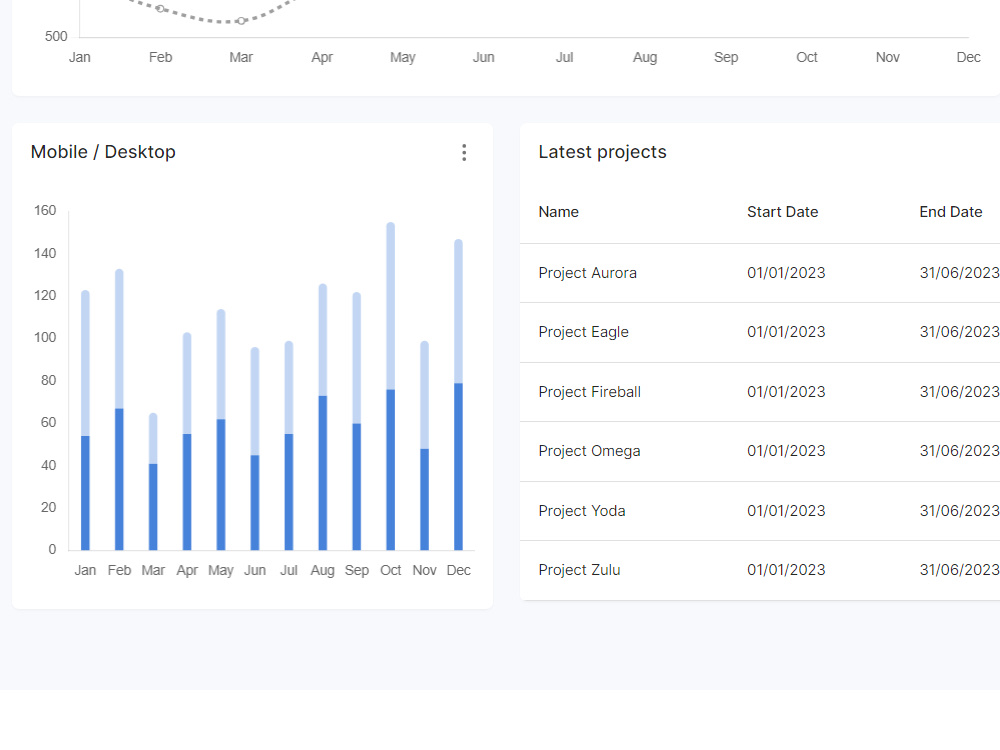The image size is (1000, 750).
Task: Click the Mobile / Desktop card title
Action: pyautogui.click(x=103, y=152)
